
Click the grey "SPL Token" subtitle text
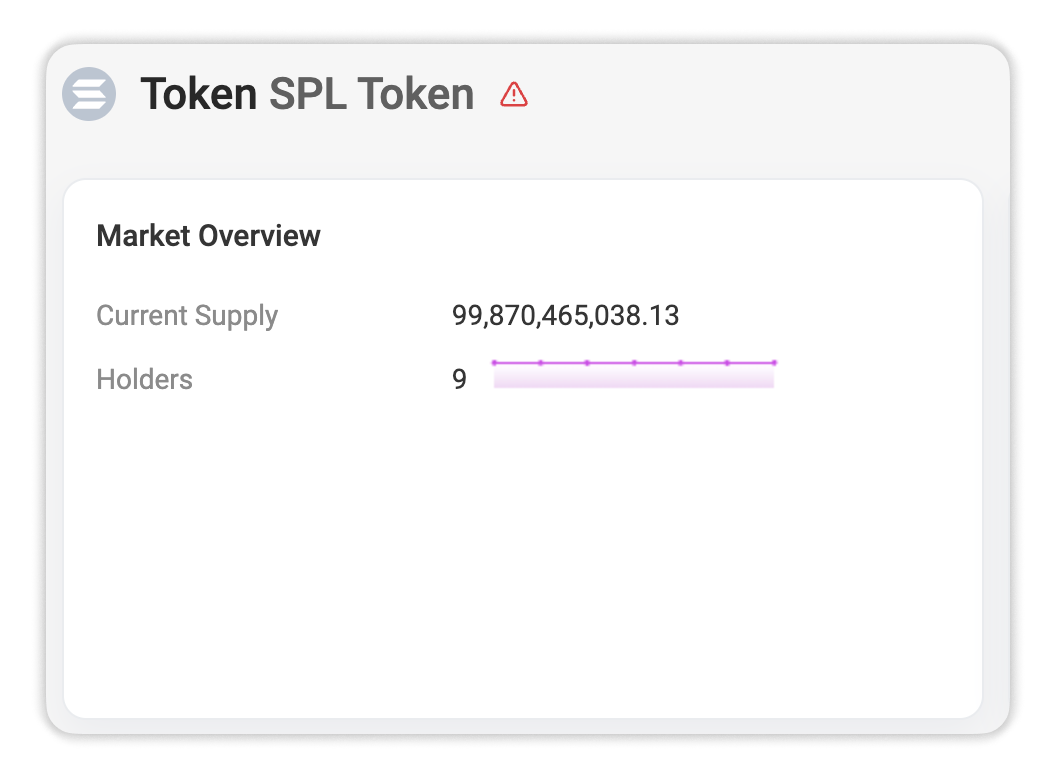point(372,94)
